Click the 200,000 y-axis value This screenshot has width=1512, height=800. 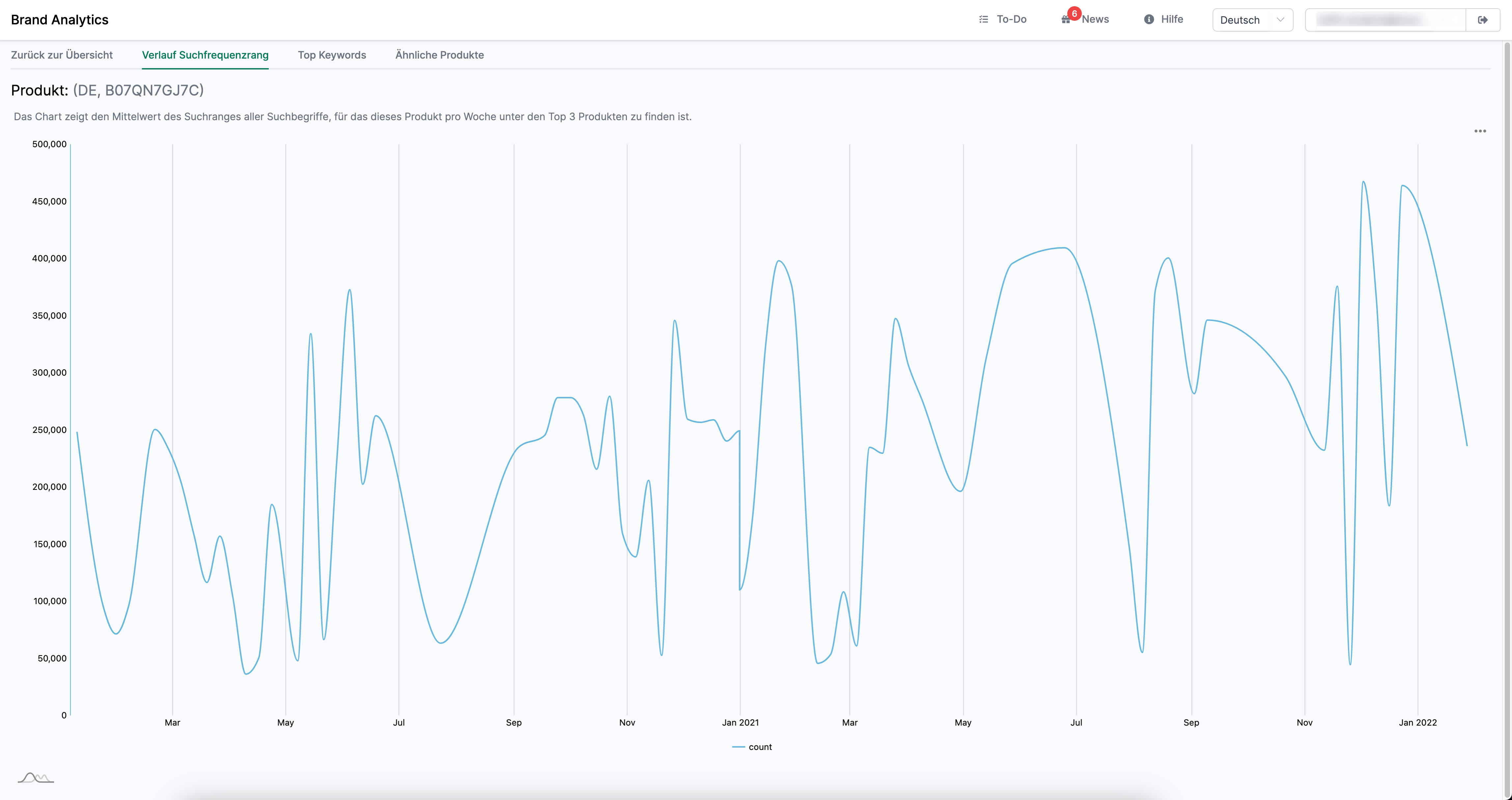pos(49,487)
